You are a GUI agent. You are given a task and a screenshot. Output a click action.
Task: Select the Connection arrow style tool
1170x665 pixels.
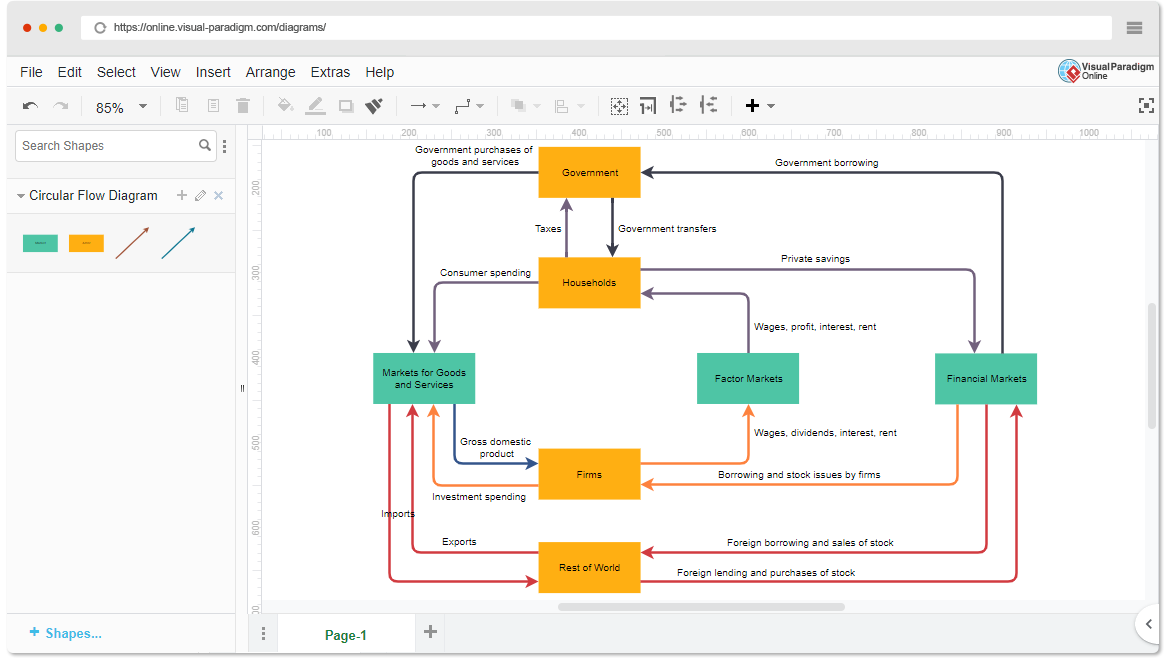click(419, 106)
